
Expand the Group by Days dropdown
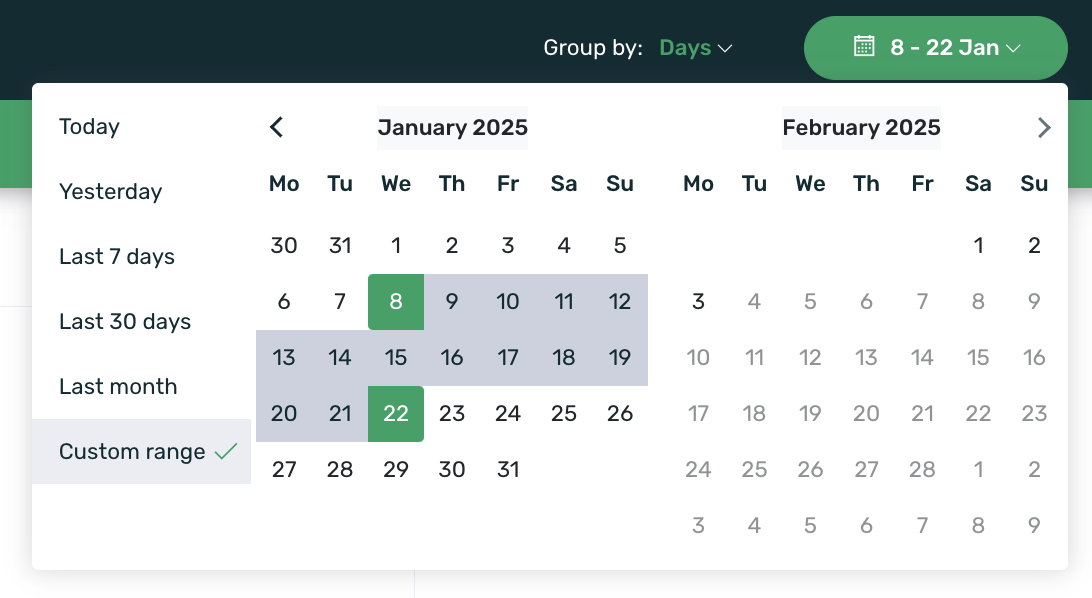[x=696, y=48]
